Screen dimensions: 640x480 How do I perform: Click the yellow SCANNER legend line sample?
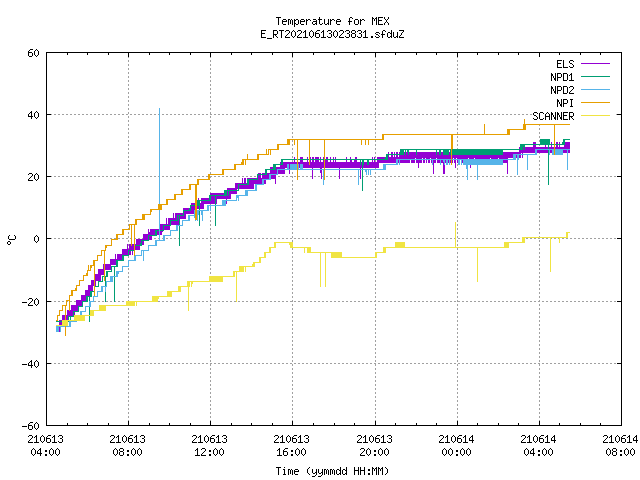point(595,116)
